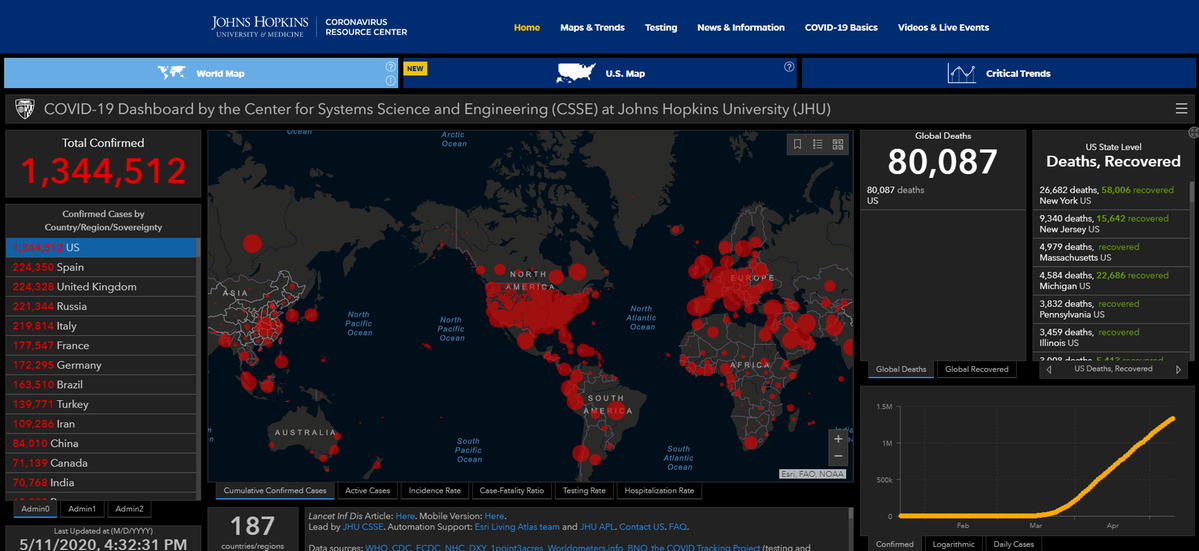This screenshot has height=551, width=1199.
Task: Click the Michigan US deaths row
Action: (x=1112, y=280)
